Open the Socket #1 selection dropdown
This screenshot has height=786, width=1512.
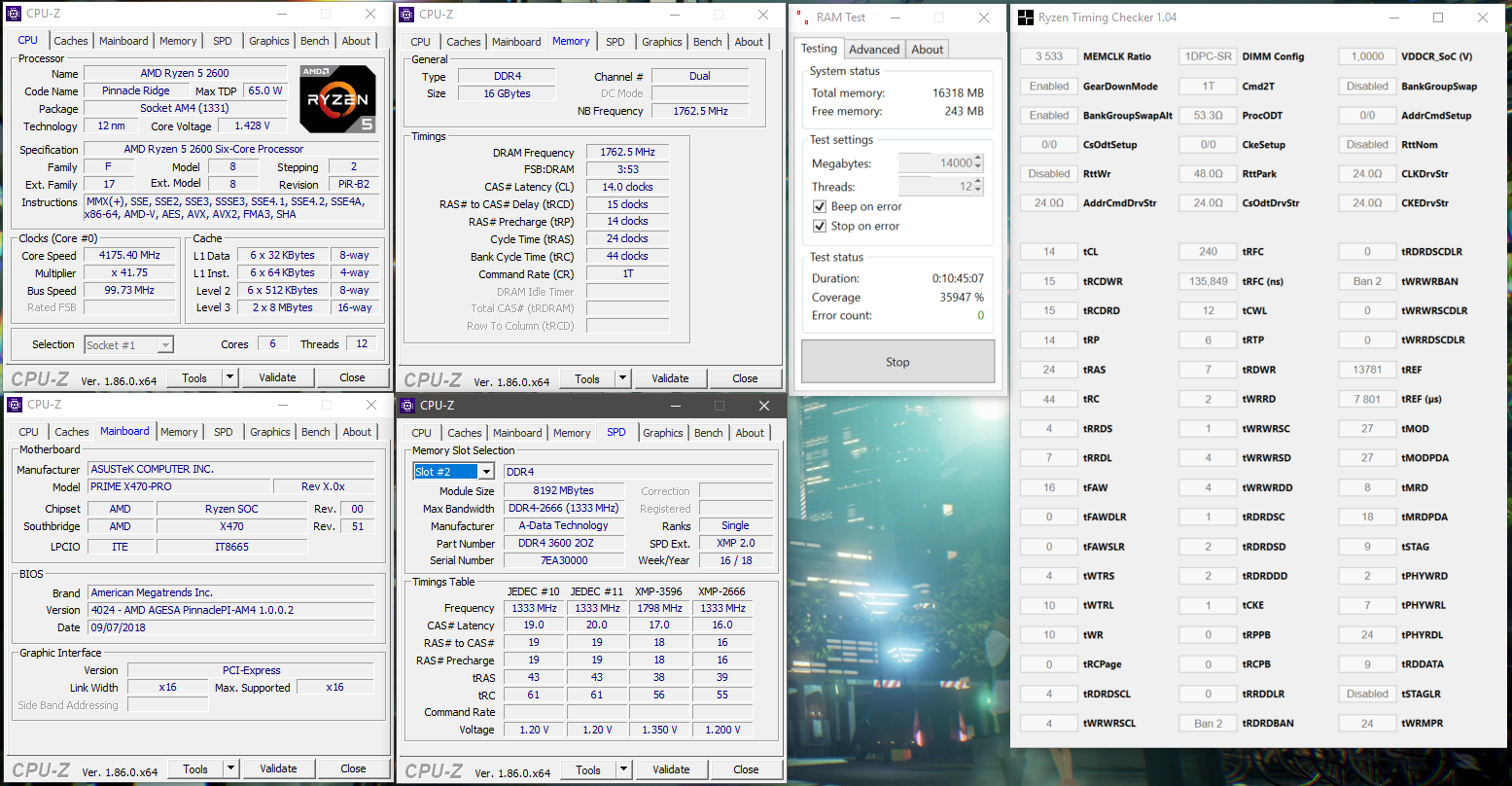[x=165, y=345]
